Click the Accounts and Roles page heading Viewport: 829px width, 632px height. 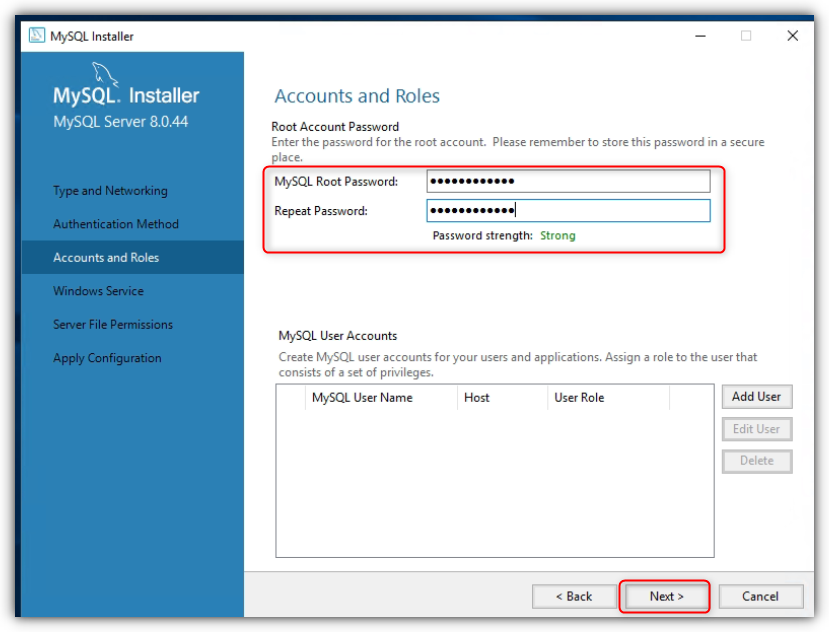357,96
